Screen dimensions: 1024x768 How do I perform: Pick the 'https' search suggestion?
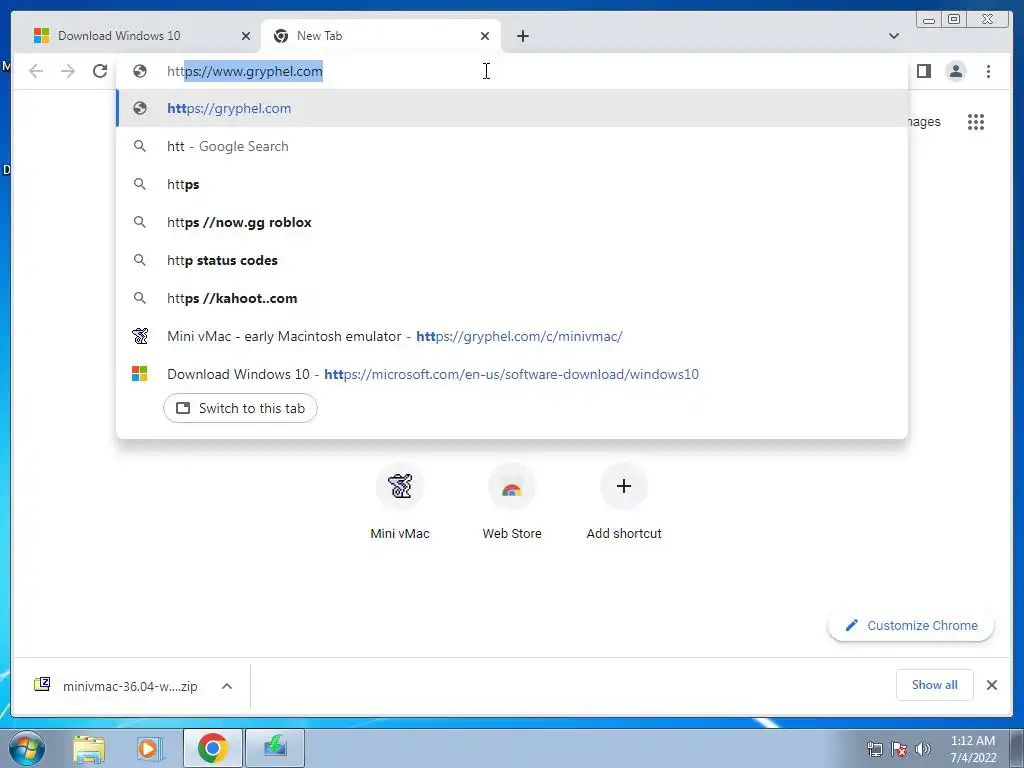point(512,184)
